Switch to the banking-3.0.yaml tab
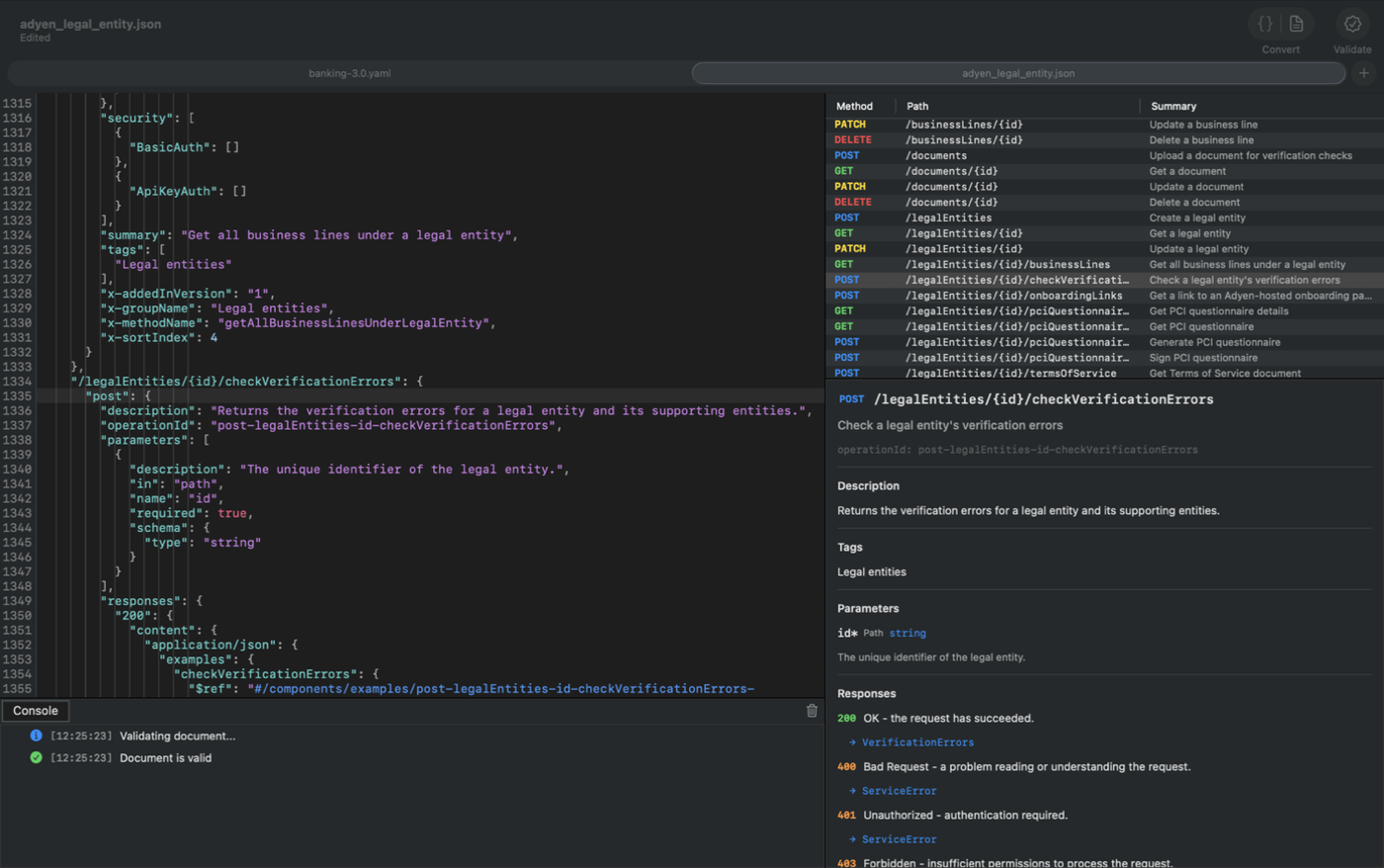 pos(350,72)
